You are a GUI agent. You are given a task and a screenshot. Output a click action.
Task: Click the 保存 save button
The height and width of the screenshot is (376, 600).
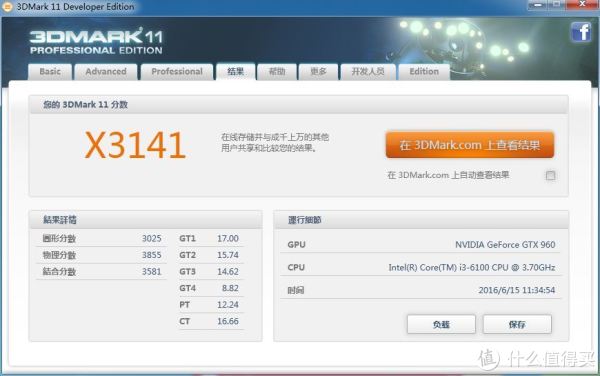point(517,324)
